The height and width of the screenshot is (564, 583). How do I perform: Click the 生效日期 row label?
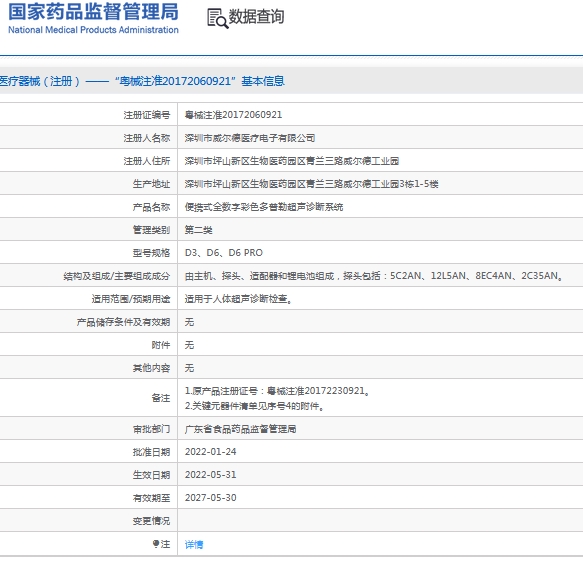[151, 475]
